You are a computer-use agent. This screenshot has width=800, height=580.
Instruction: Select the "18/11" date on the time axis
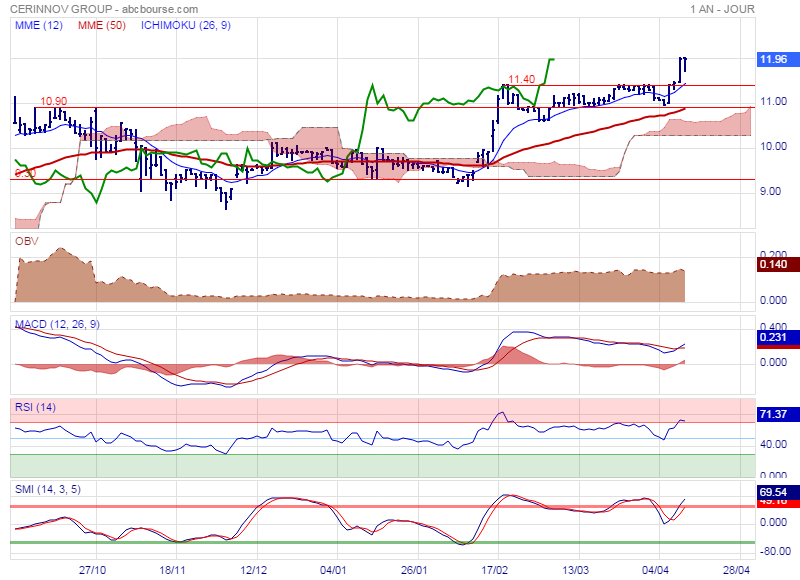172,570
